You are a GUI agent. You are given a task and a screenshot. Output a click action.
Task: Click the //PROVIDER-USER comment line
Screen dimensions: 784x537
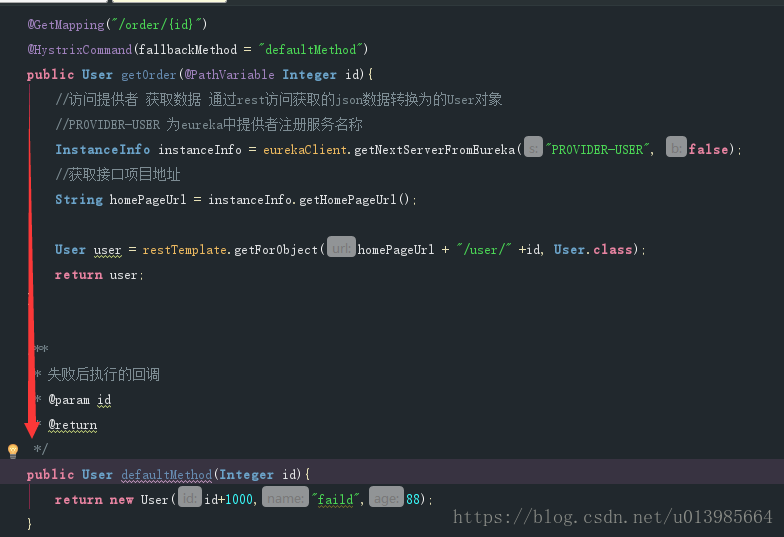coord(209,124)
